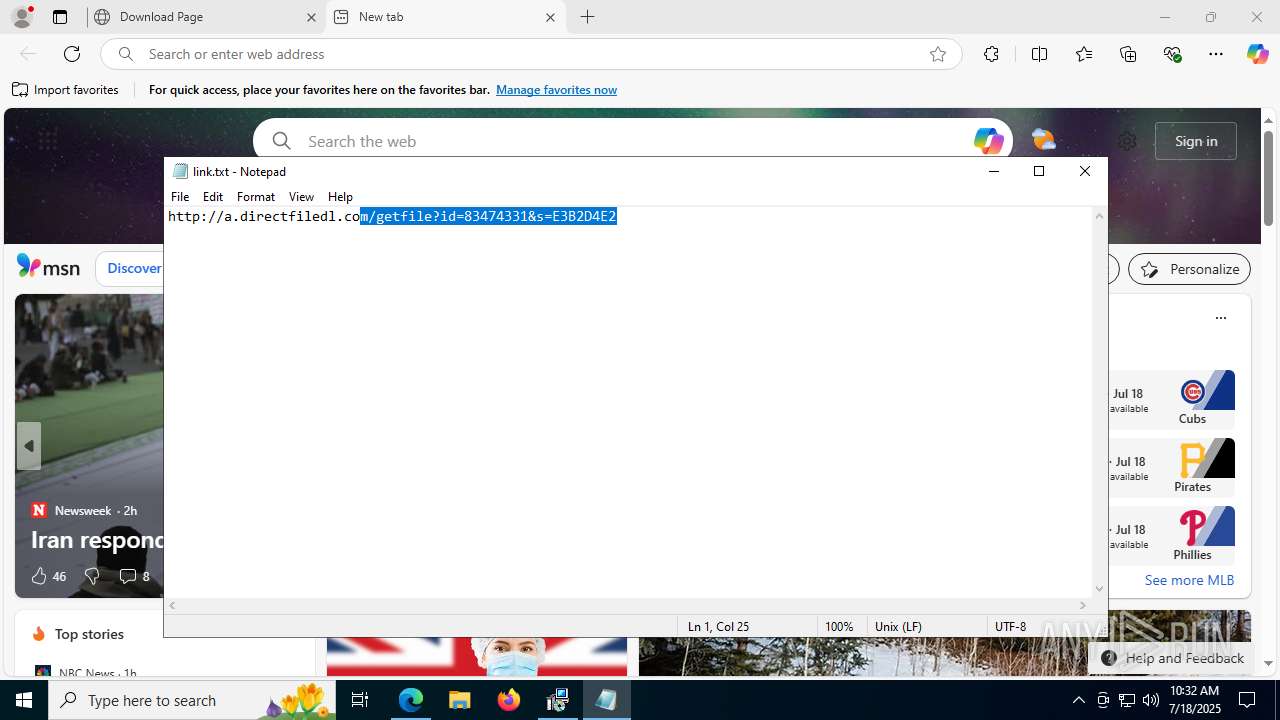
Task: Open File Explorer from the taskbar
Action: [x=459, y=700]
